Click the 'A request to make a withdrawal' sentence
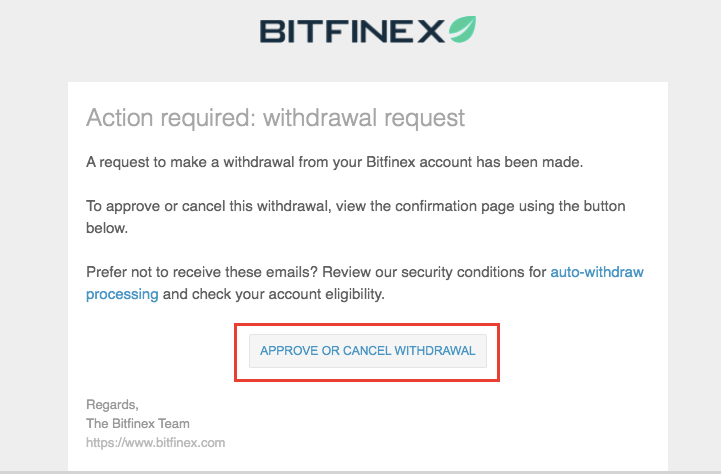This screenshot has width=721, height=474. tap(334, 162)
